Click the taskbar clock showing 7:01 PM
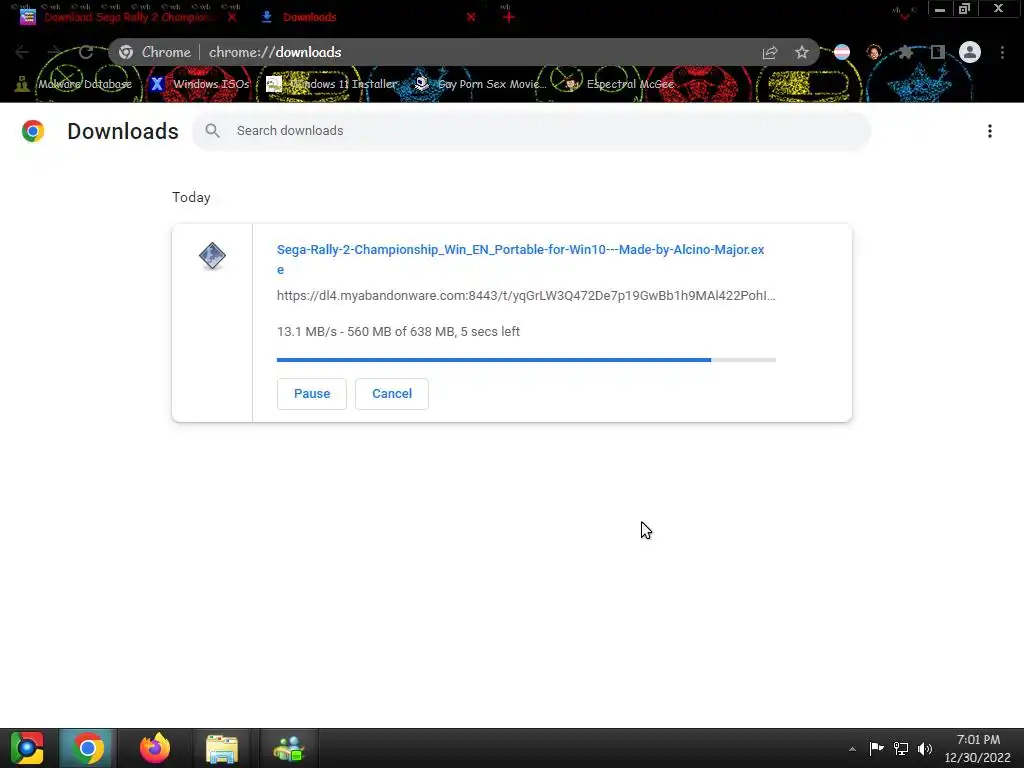1024x768 pixels. click(x=978, y=748)
